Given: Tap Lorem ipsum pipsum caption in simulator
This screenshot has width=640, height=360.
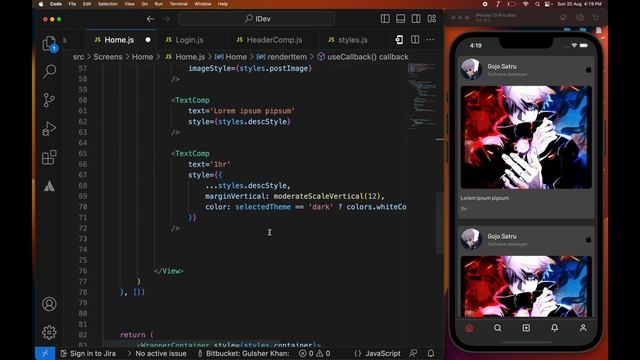Looking at the screenshot, I should point(484,198).
